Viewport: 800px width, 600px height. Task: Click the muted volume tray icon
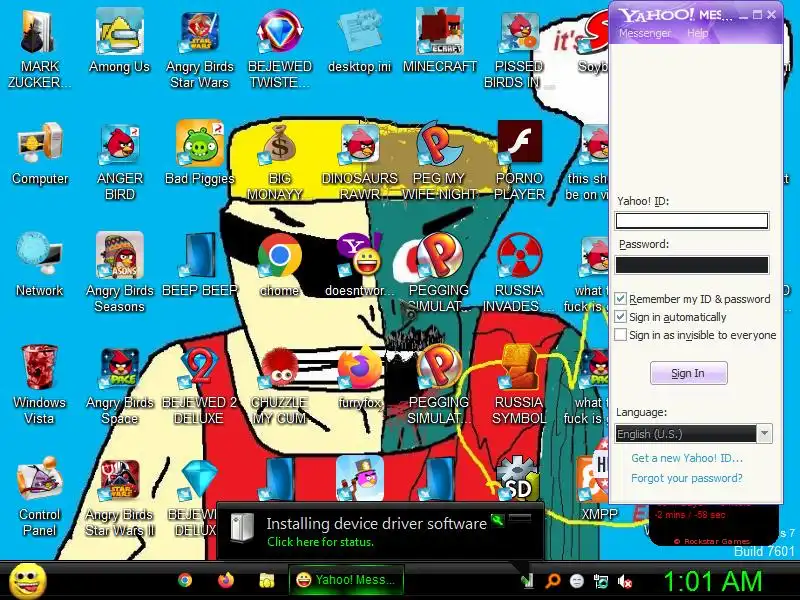624,581
